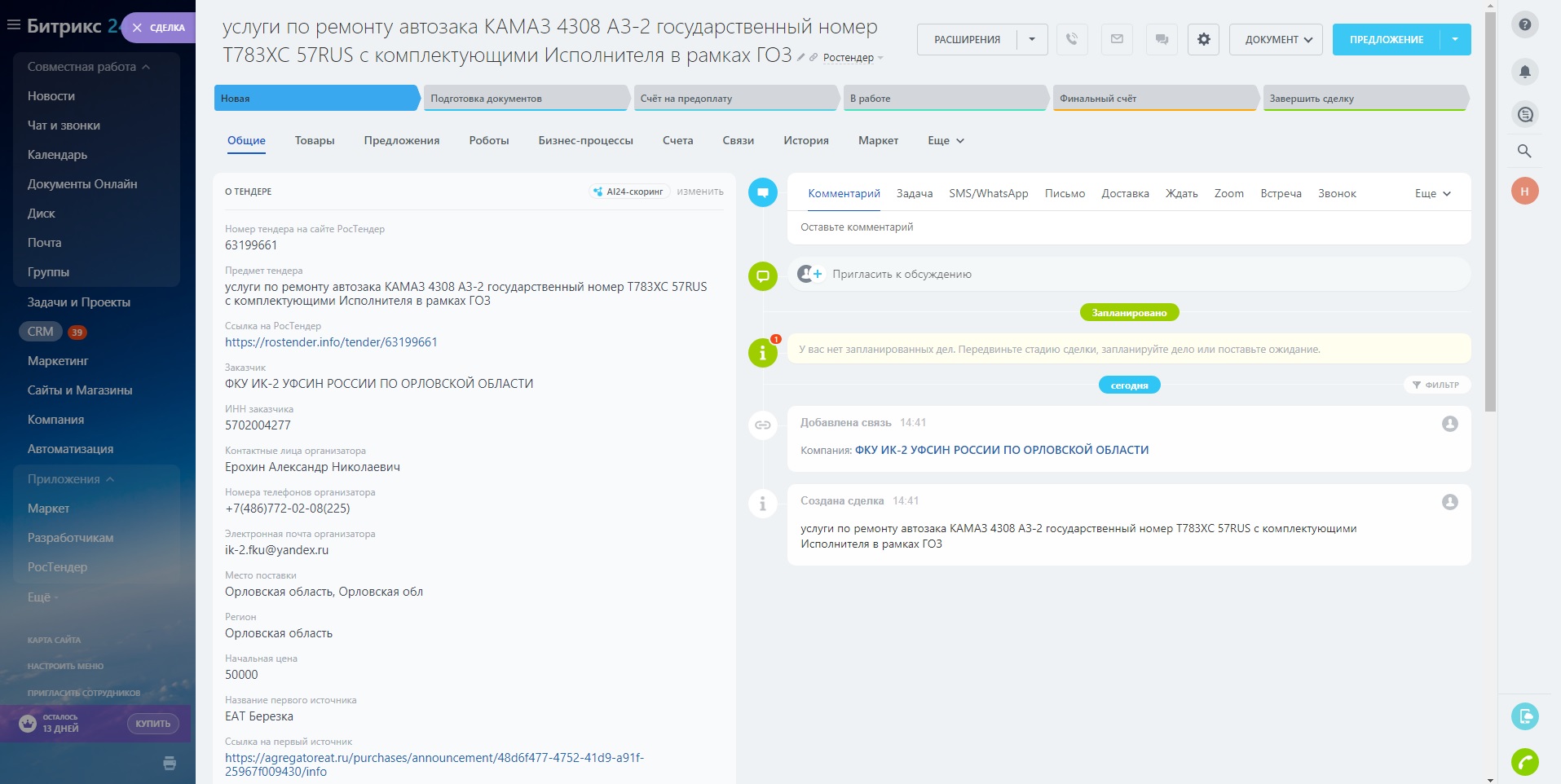
Task: Click the green info icon with notification badge
Action: tap(763, 352)
